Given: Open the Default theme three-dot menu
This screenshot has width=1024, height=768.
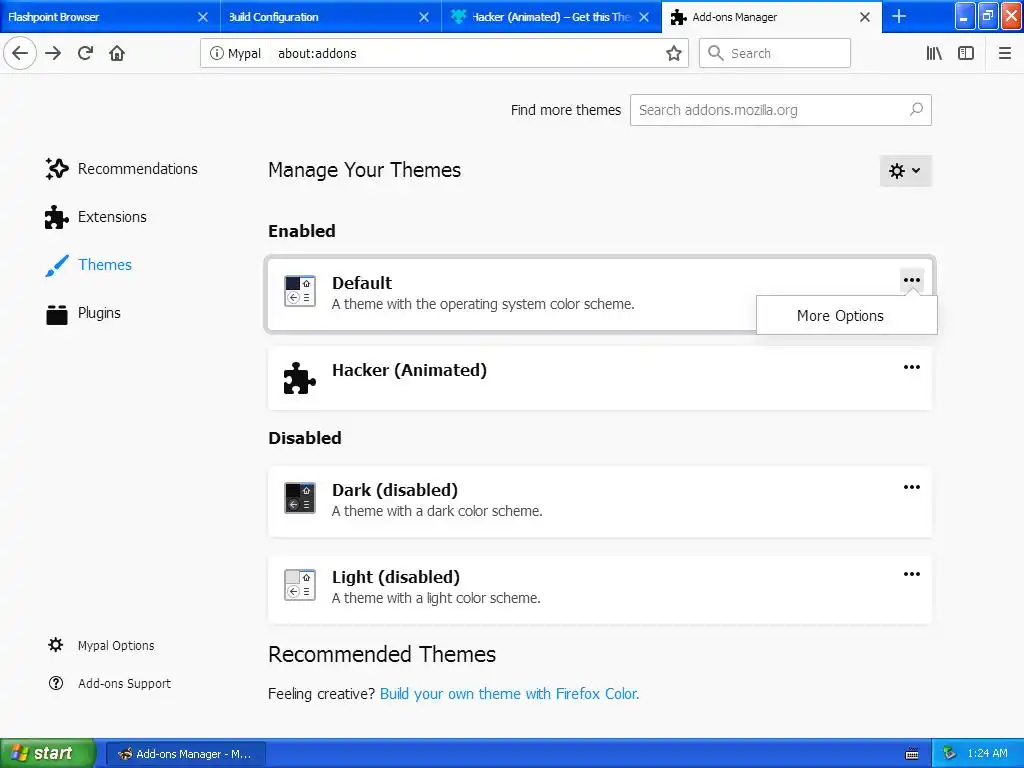Looking at the screenshot, I should (x=912, y=280).
